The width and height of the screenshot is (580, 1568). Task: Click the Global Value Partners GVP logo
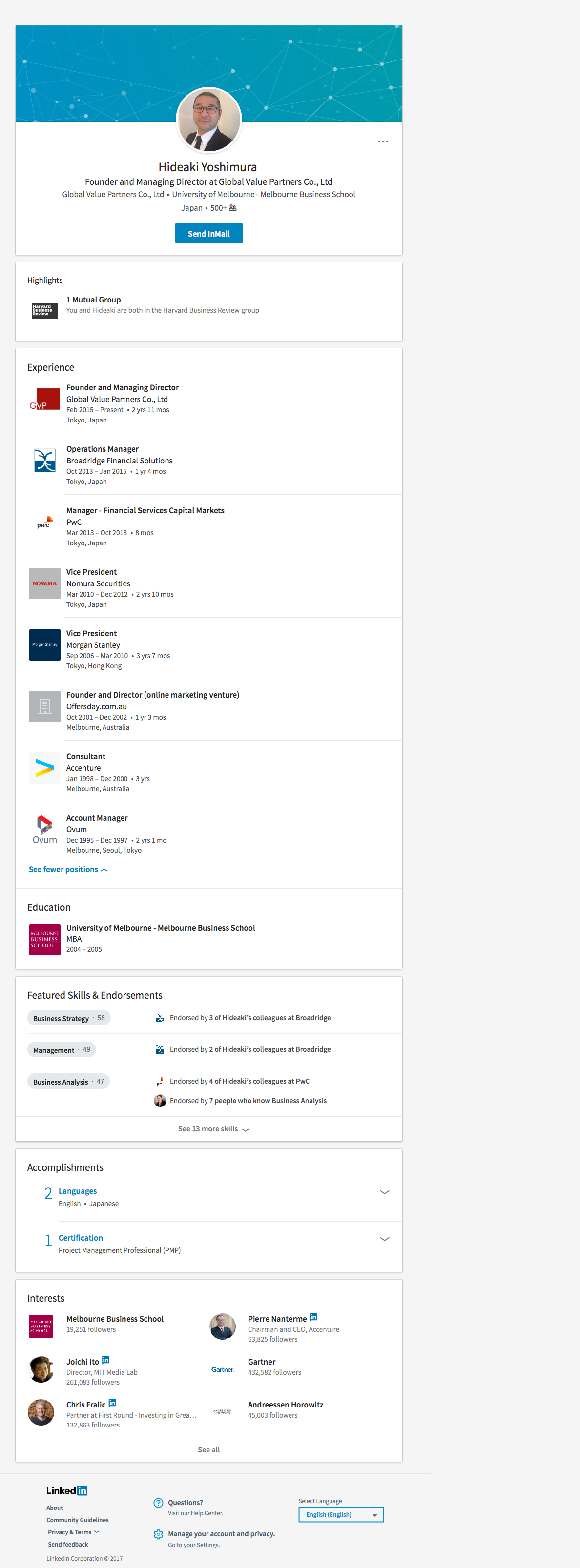[x=44, y=399]
